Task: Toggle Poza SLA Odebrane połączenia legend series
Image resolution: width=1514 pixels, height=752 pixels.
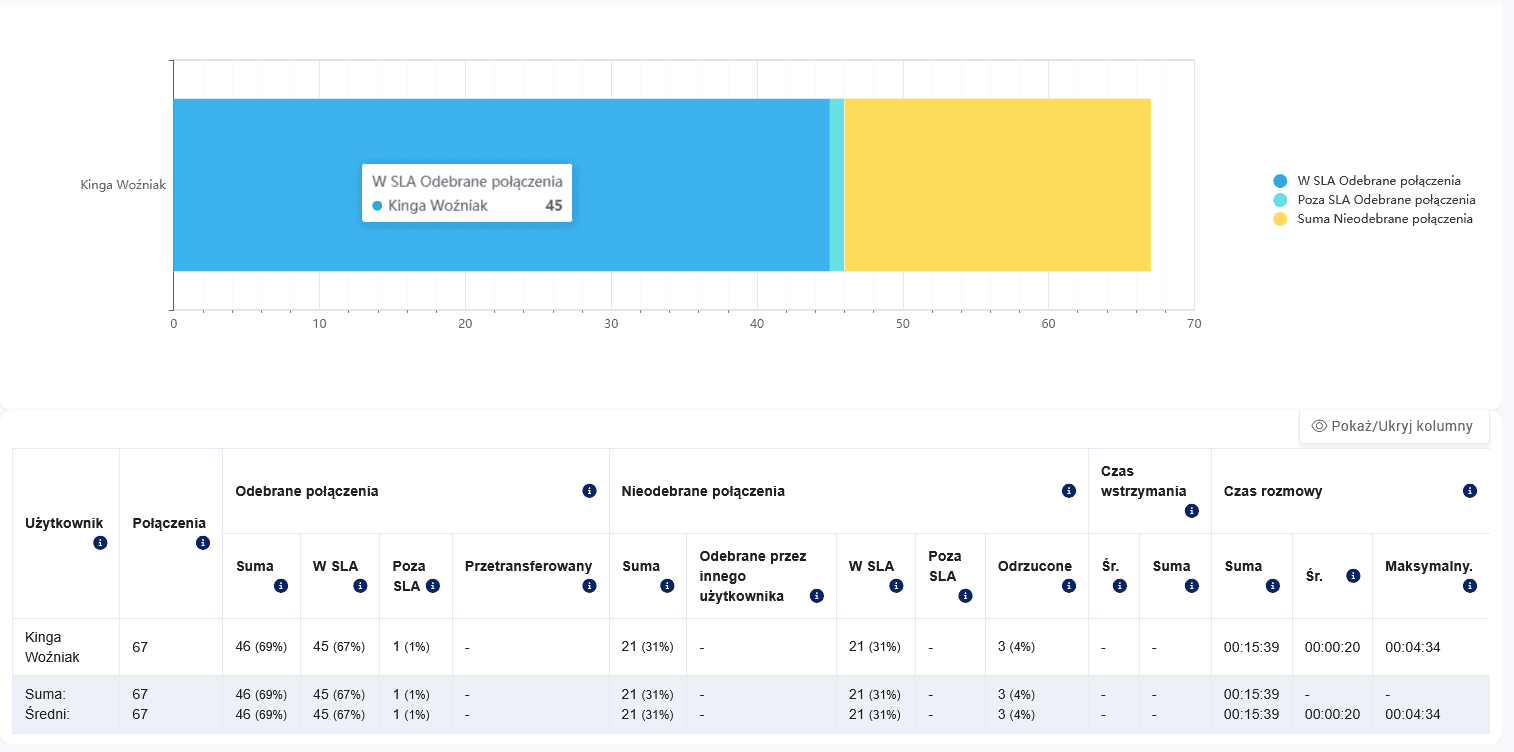Action: [x=1374, y=200]
